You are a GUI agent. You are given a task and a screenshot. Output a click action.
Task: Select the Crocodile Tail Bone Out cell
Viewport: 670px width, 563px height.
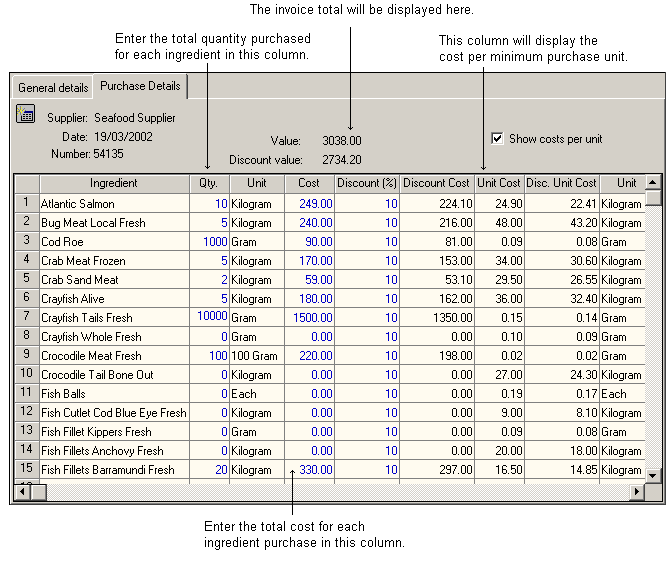point(114,375)
